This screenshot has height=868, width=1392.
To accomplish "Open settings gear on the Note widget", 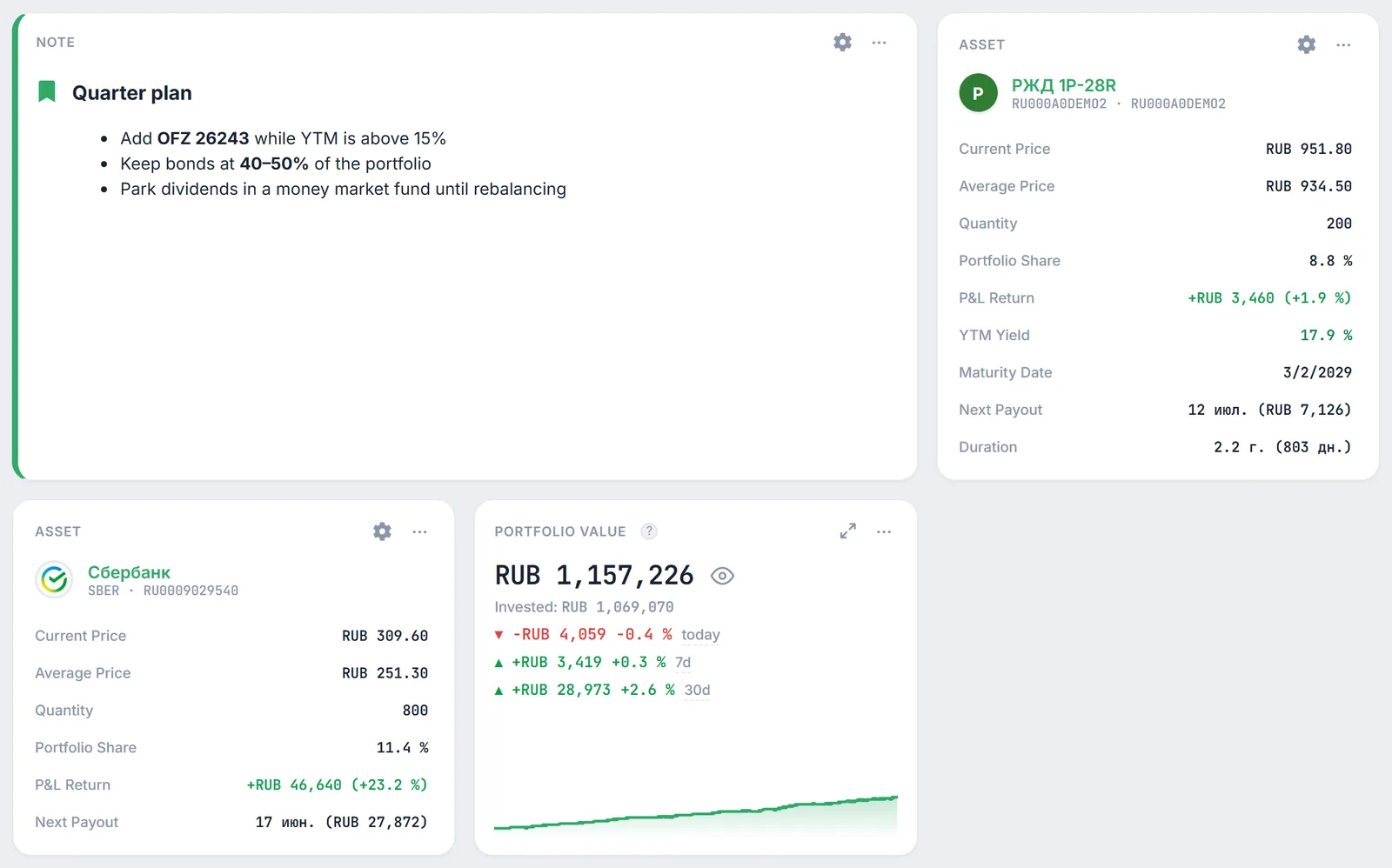I will point(842,42).
